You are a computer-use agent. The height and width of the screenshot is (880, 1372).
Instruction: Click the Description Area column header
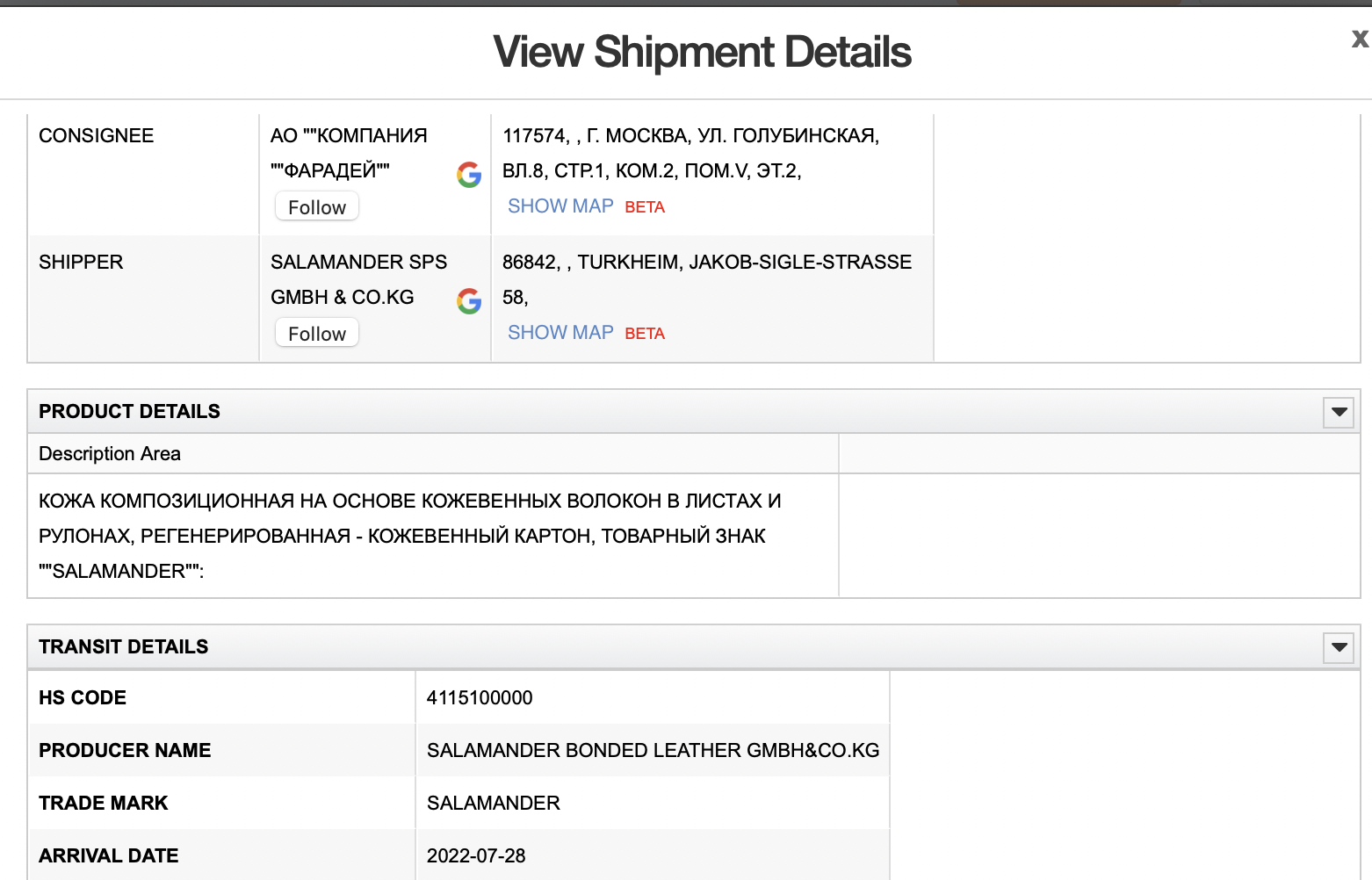click(110, 454)
